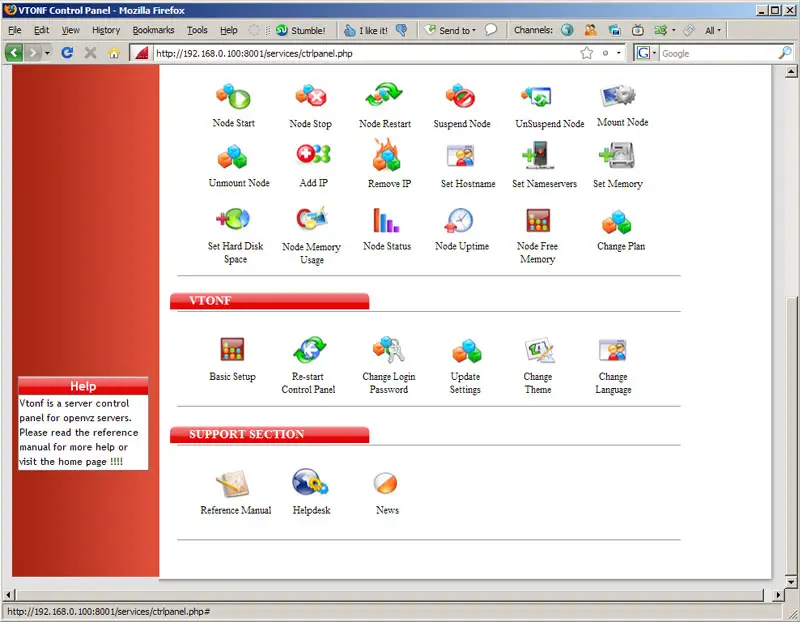Click the Unmount Node icon
The image size is (800, 622).
(232, 157)
